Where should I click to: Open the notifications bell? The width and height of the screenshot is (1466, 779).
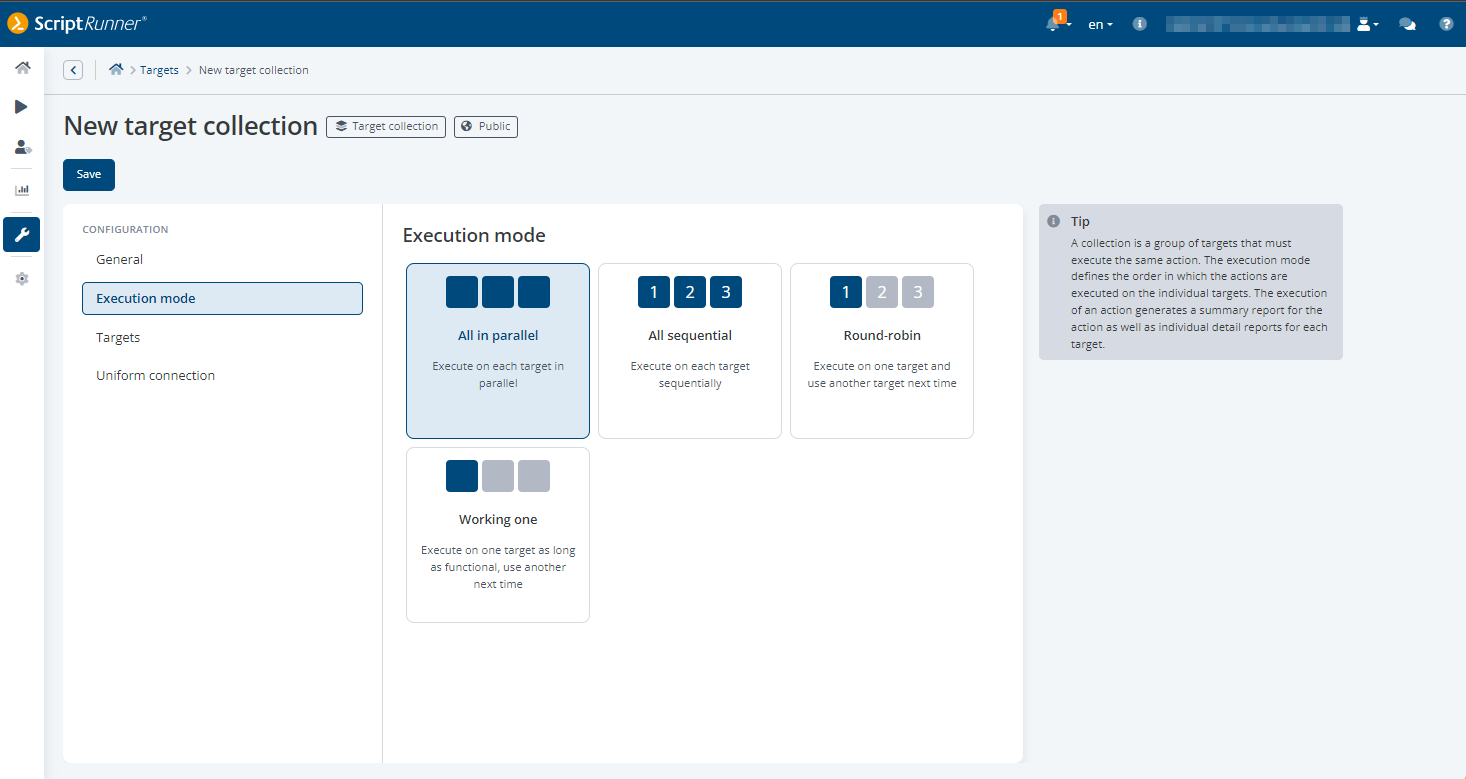(1053, 24)
